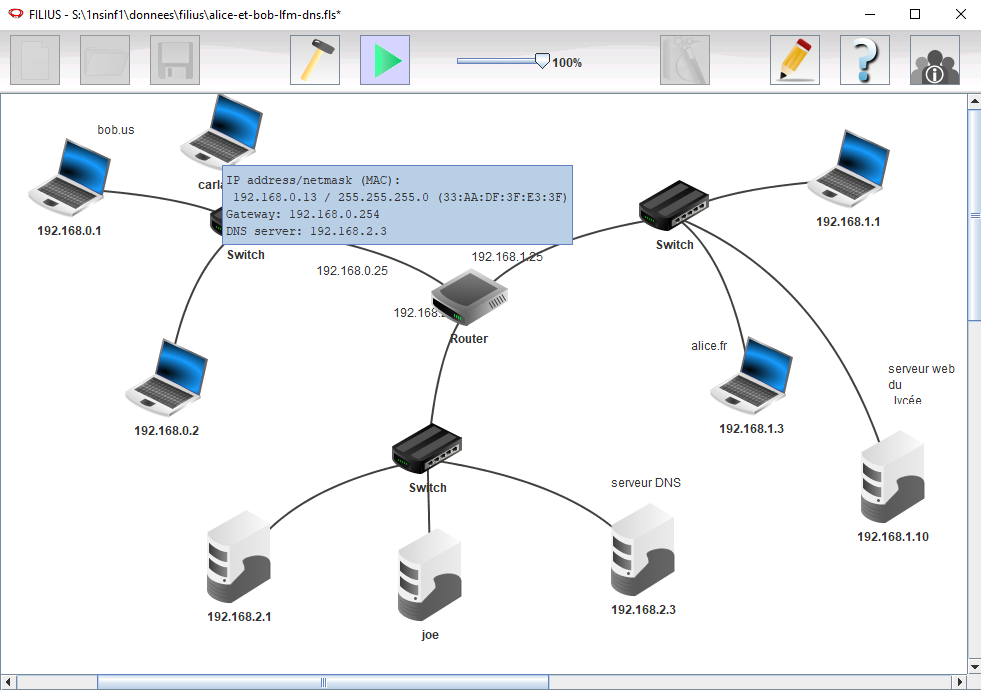Click the new file icon

click(35, 60)
